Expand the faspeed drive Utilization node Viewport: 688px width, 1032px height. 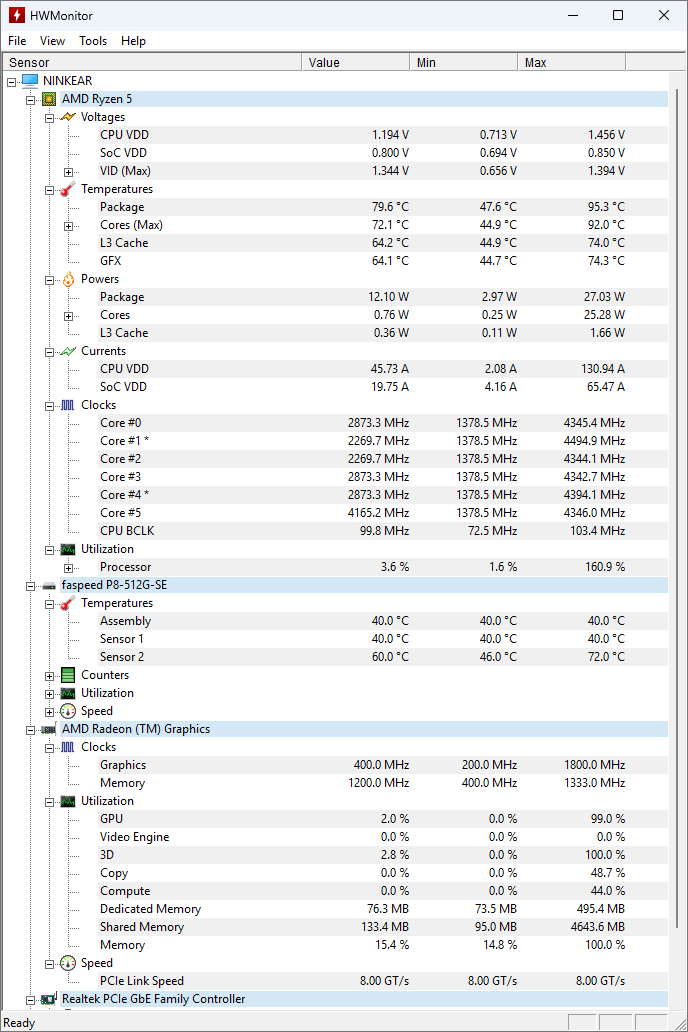[50, 693]
